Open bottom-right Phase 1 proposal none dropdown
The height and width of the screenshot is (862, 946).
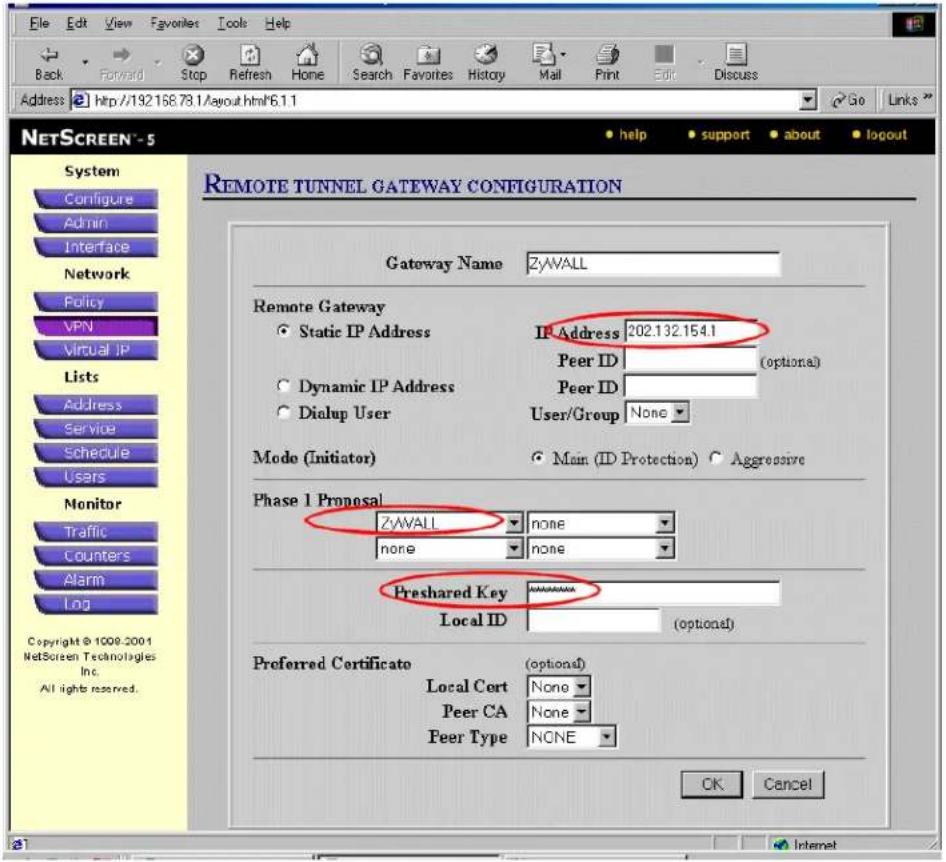(x=664, y=548)
